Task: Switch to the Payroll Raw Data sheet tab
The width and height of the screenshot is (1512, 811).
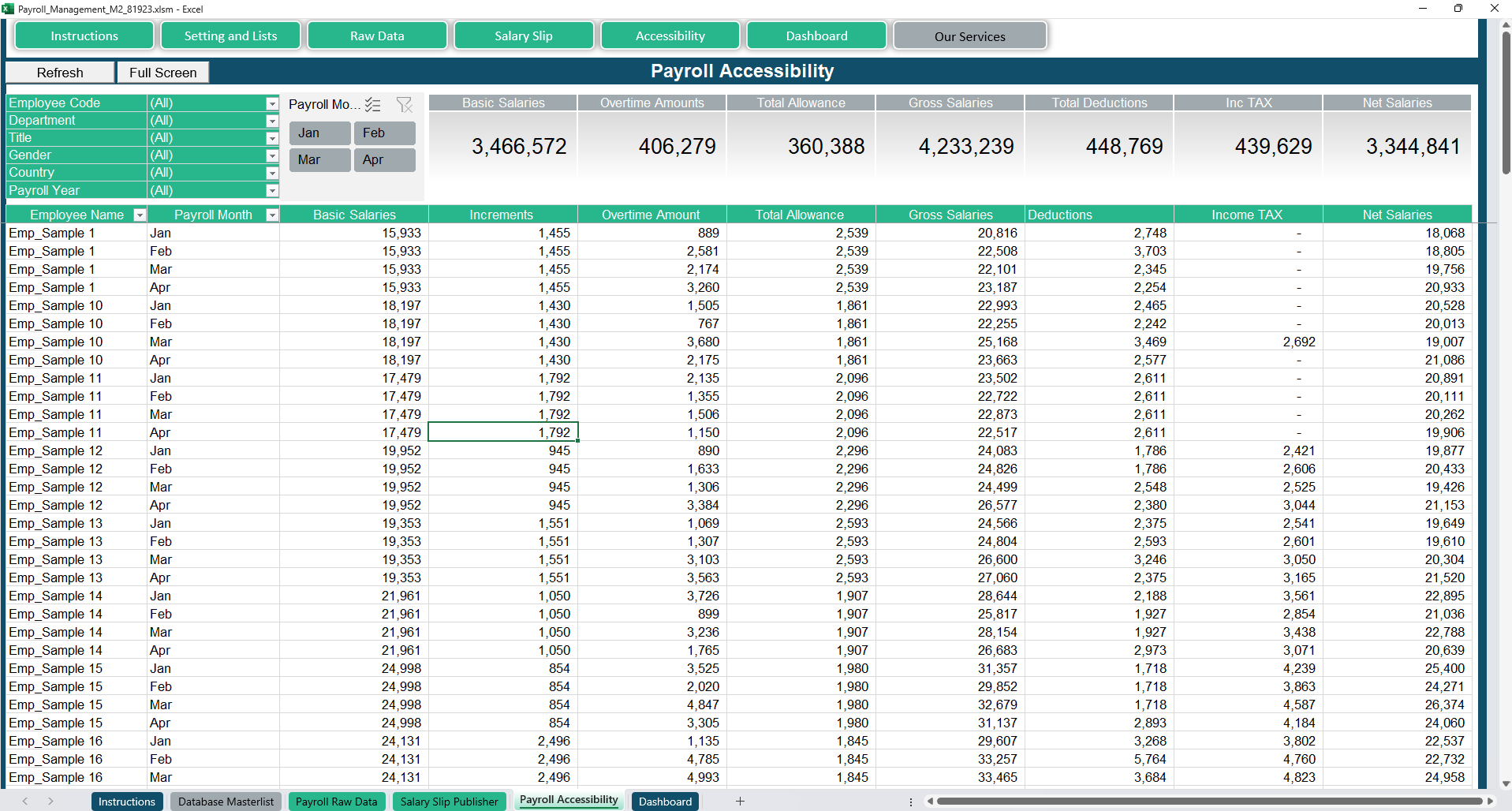Action: [336, 802]
